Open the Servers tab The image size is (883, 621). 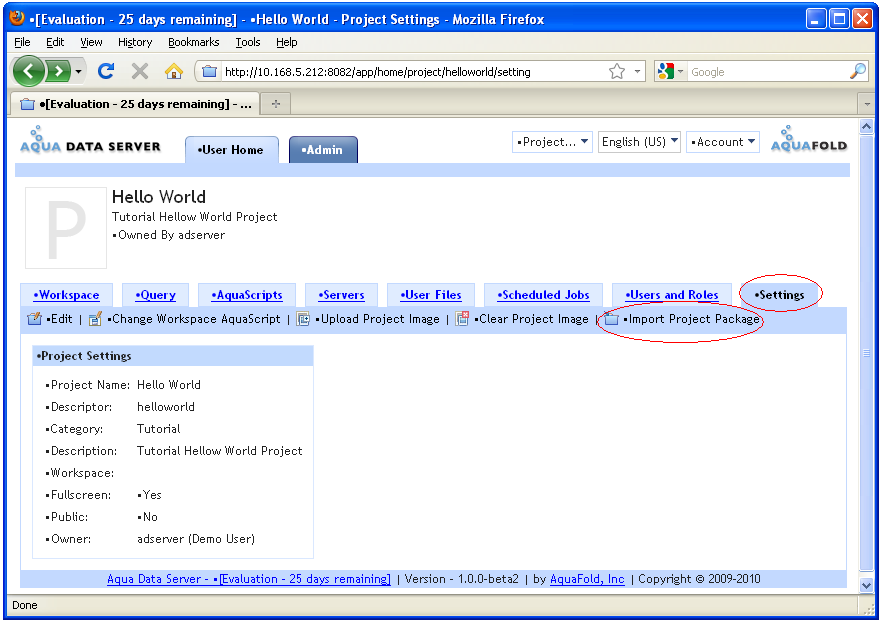coord(341,295)
